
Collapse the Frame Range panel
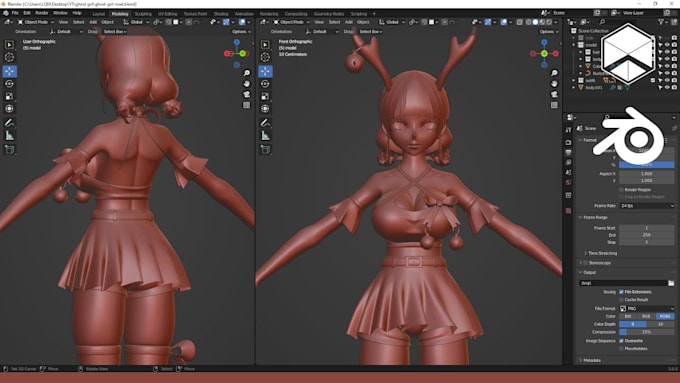580,217
